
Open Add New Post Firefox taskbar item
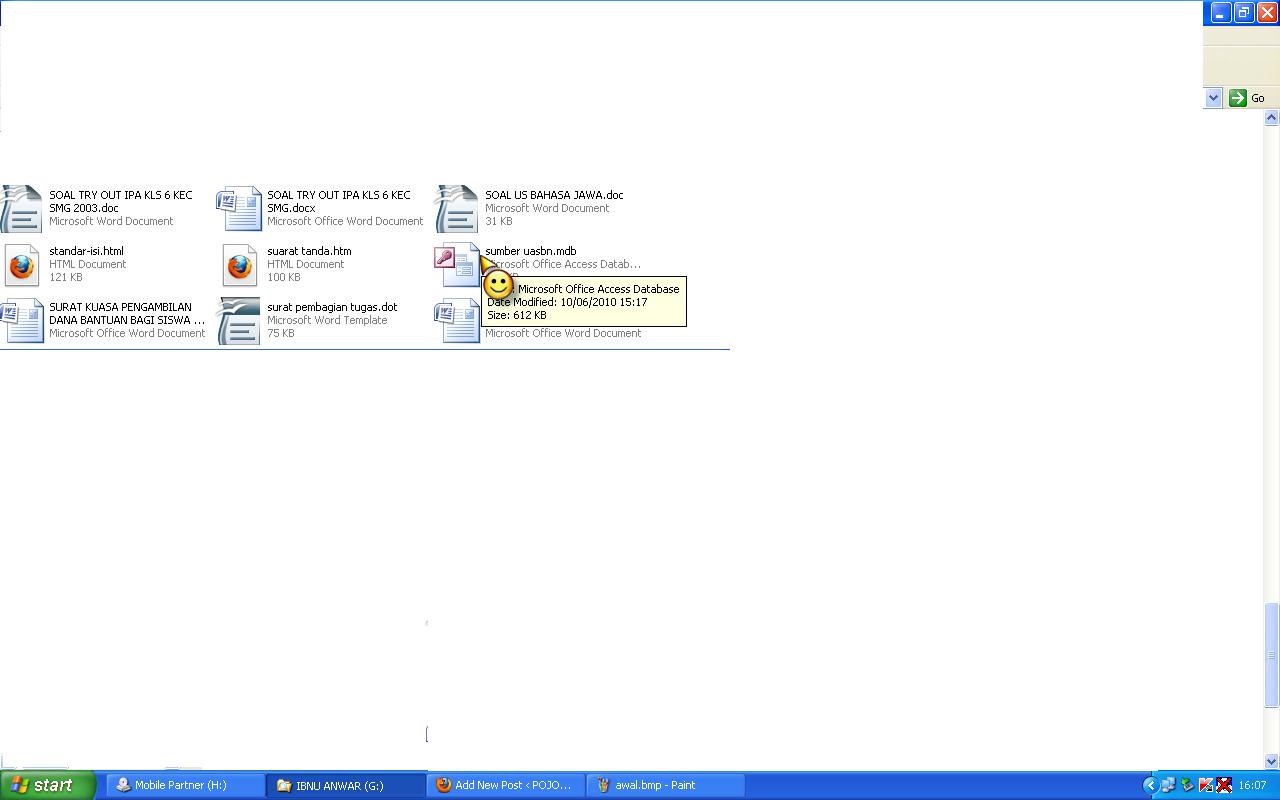point(505,785)
